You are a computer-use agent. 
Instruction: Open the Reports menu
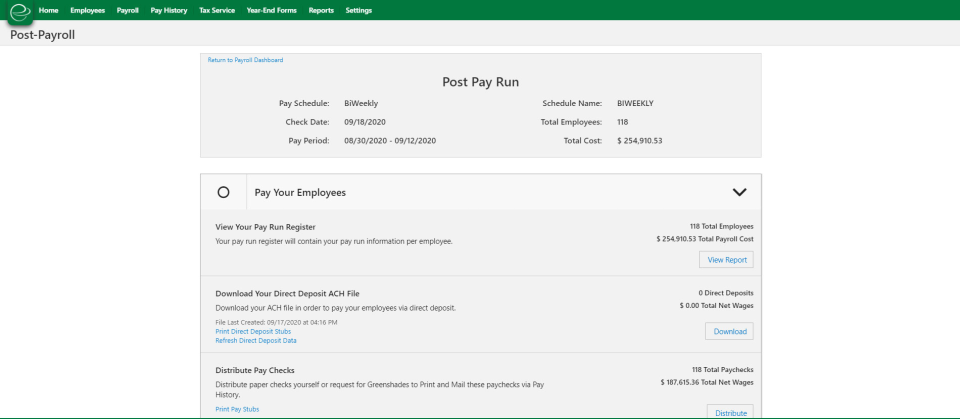[321, 10]
